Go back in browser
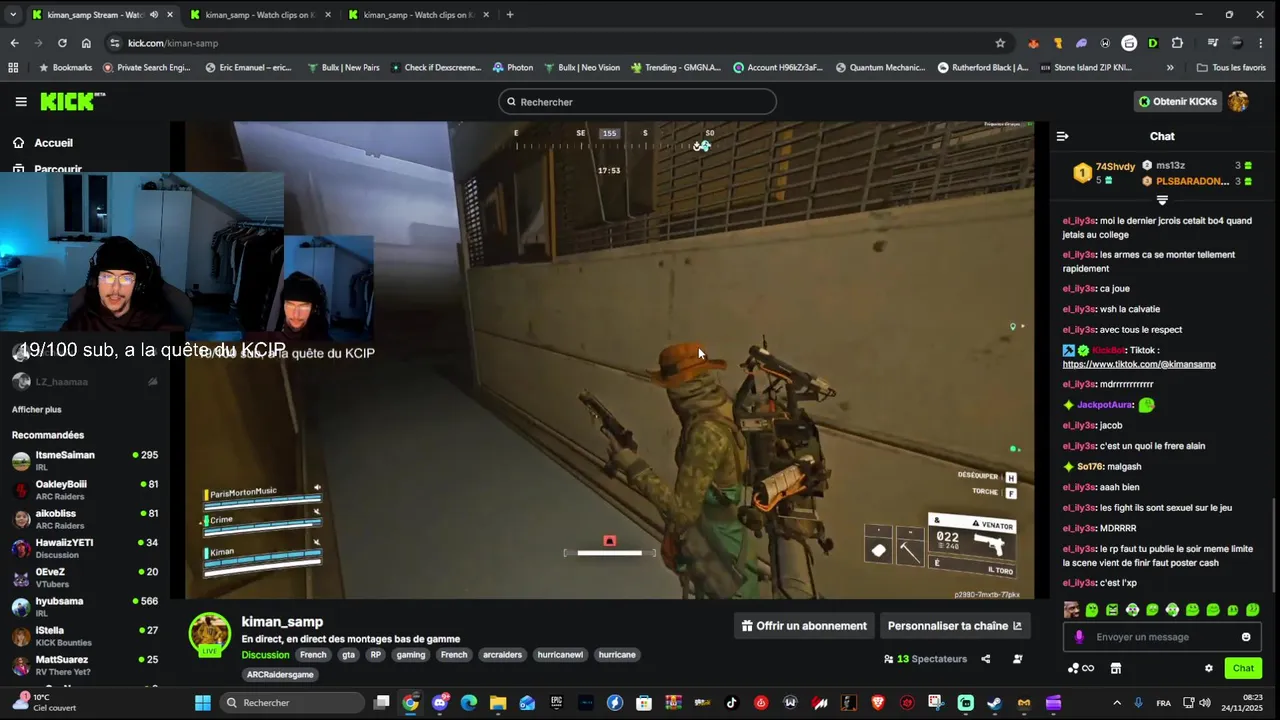1280x720 pixels. (x=14, y=43)
